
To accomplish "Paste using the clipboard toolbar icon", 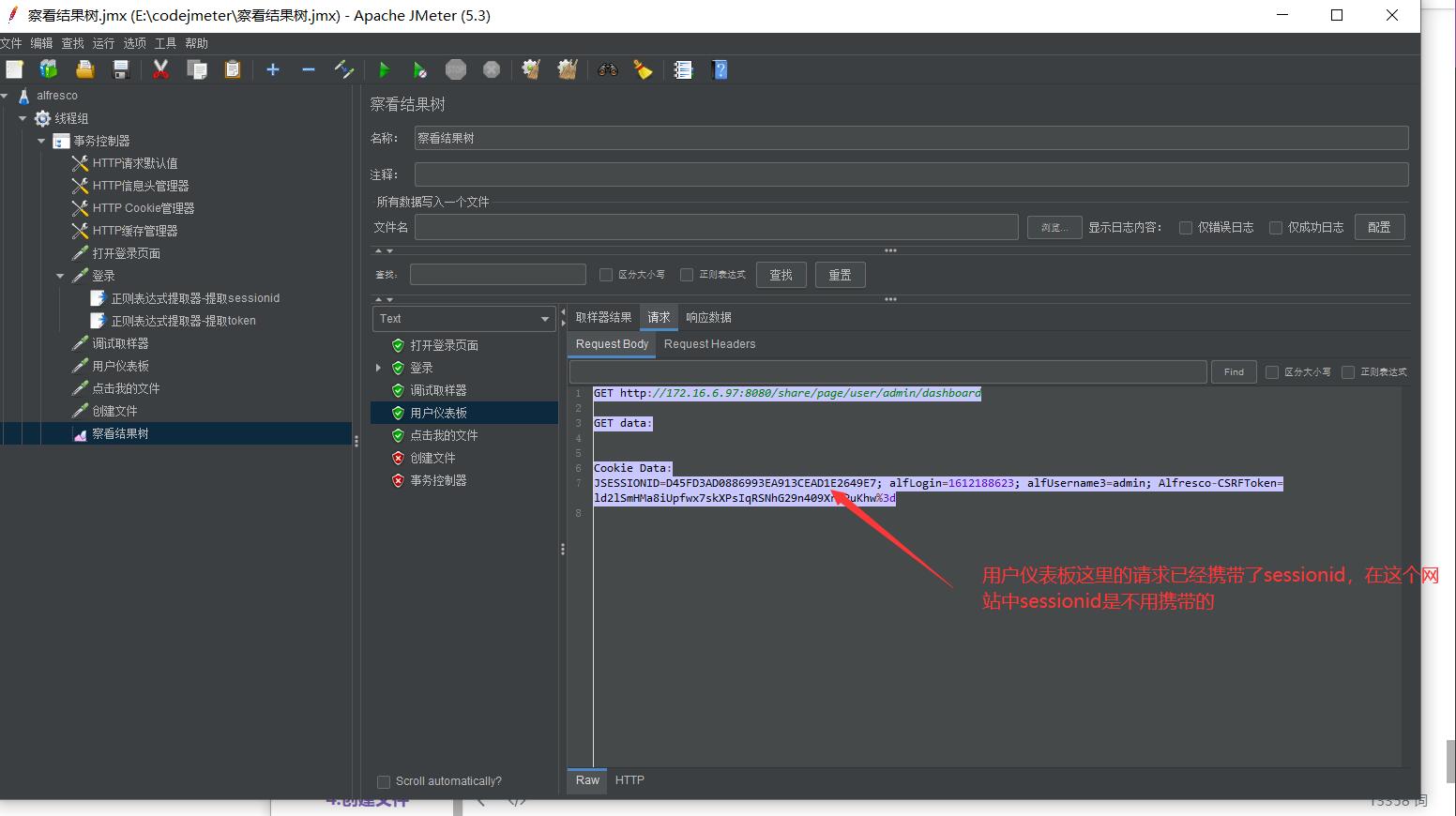I will [233, 69].
